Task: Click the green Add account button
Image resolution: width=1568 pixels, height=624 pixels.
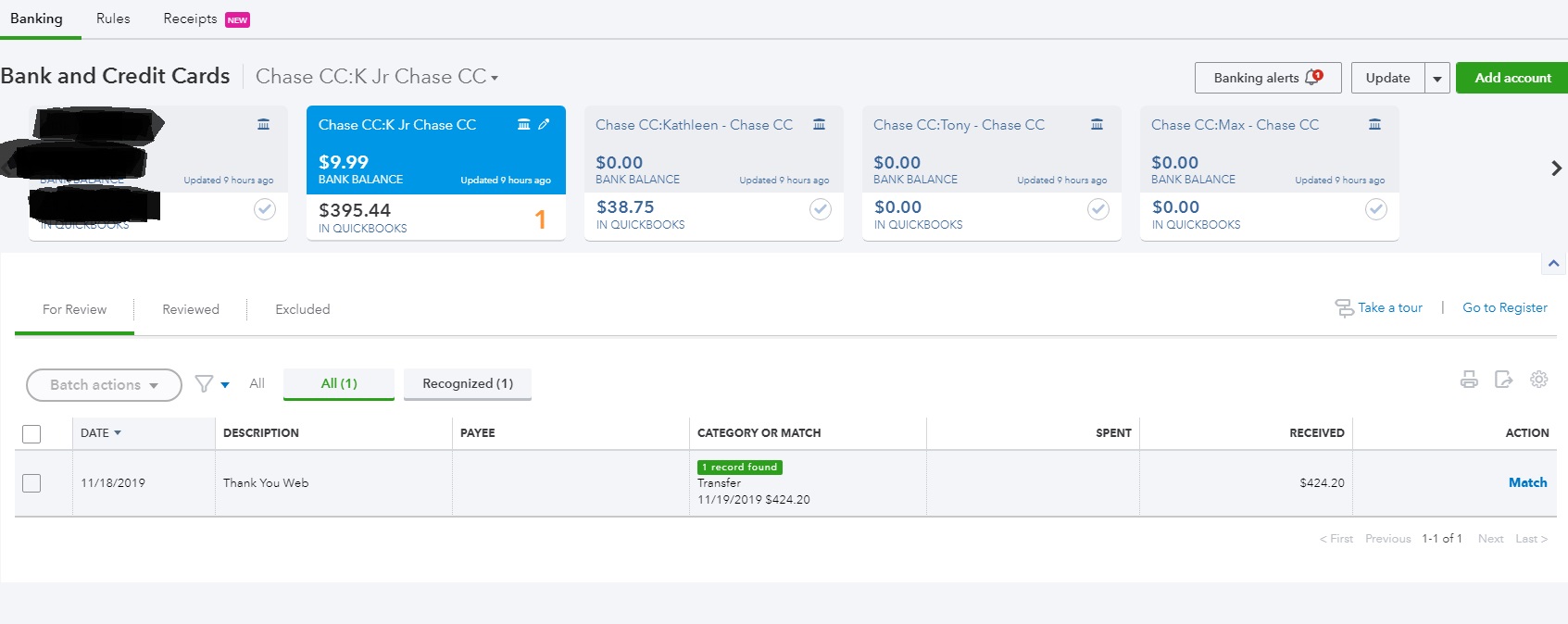Action: coord(1512,78)
